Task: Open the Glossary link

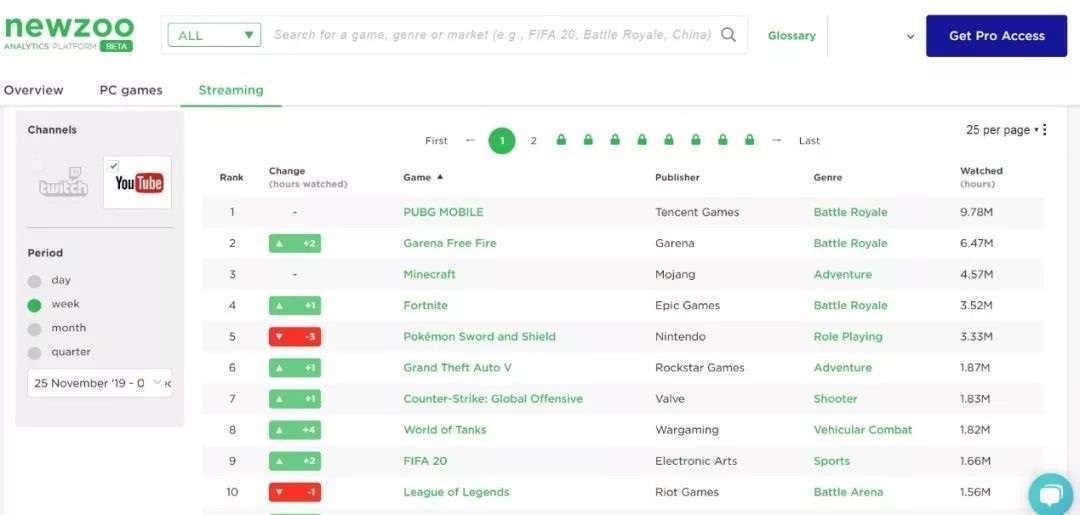Action: 791,36
